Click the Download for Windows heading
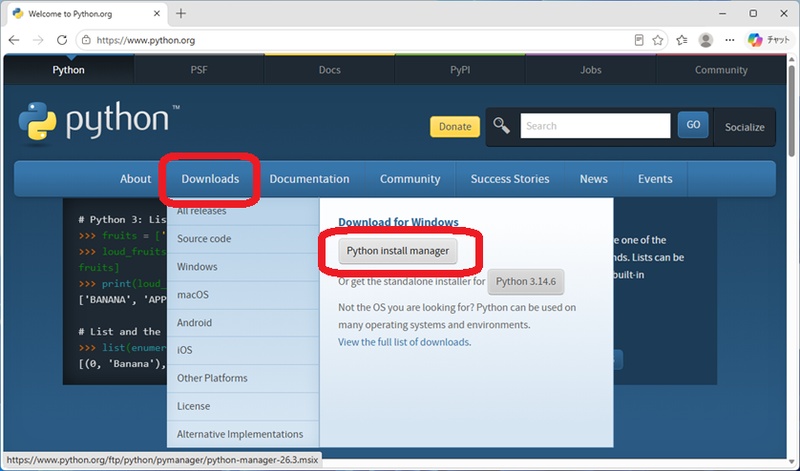Image resolution: width=800 pixels, height=471 pixels. [398, 222]
